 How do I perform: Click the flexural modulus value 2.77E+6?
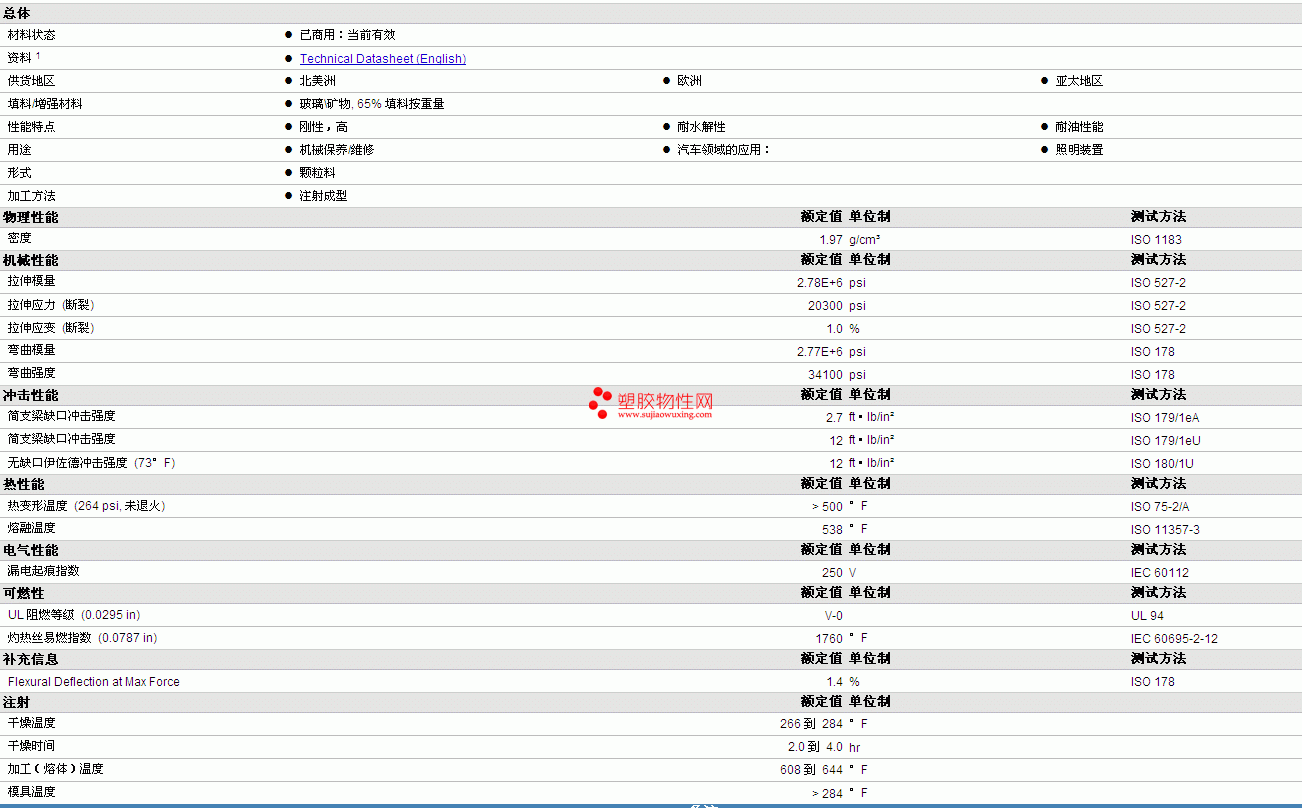click(820, 352)
